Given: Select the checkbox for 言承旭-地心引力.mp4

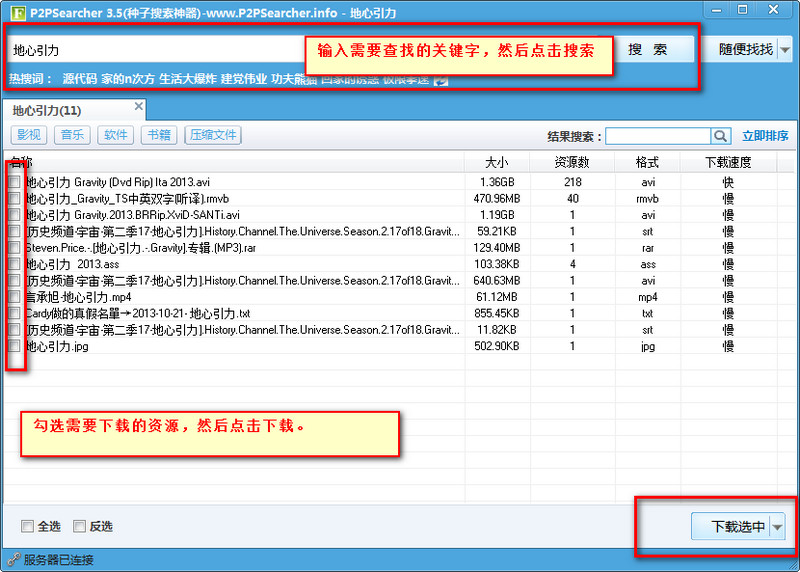Looking at the screenshot, I should (x=14, y=296).
